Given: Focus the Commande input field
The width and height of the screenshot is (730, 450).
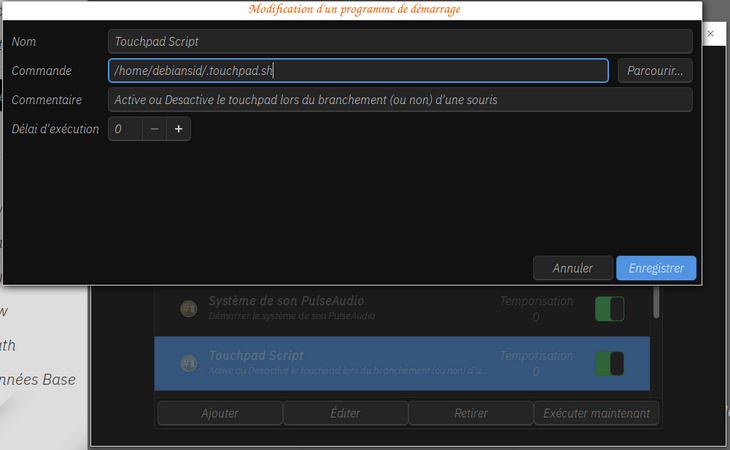Looking at the screenshot, I should click(x=358, y=71).
